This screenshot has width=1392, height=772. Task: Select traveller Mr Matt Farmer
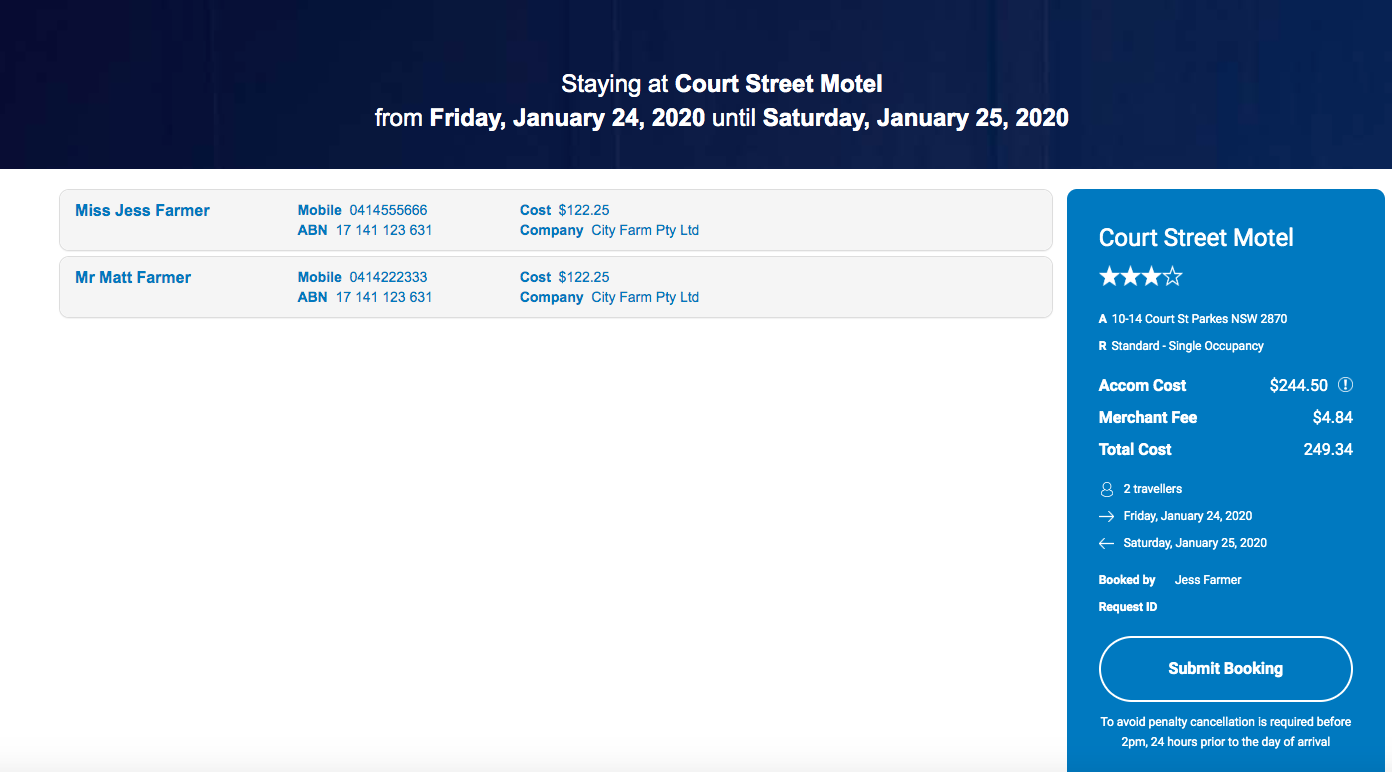[133, 277]
